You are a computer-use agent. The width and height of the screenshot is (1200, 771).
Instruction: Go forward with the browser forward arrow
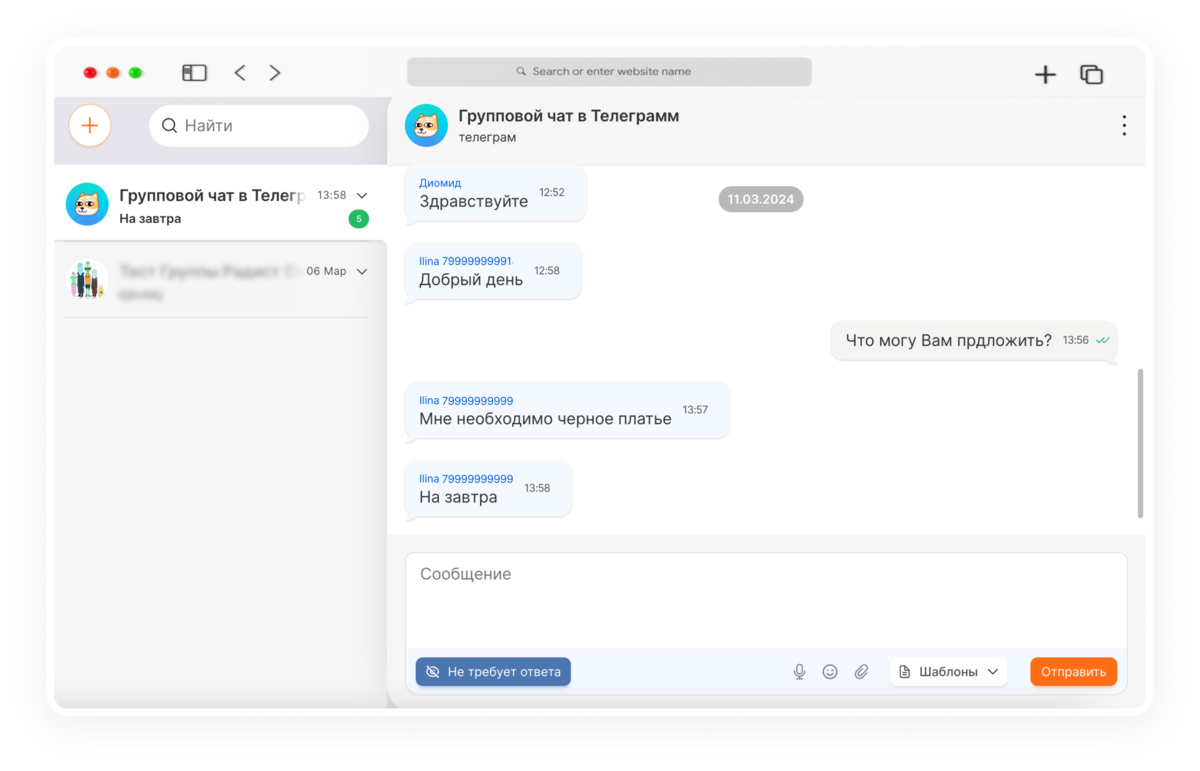point(275,73)
